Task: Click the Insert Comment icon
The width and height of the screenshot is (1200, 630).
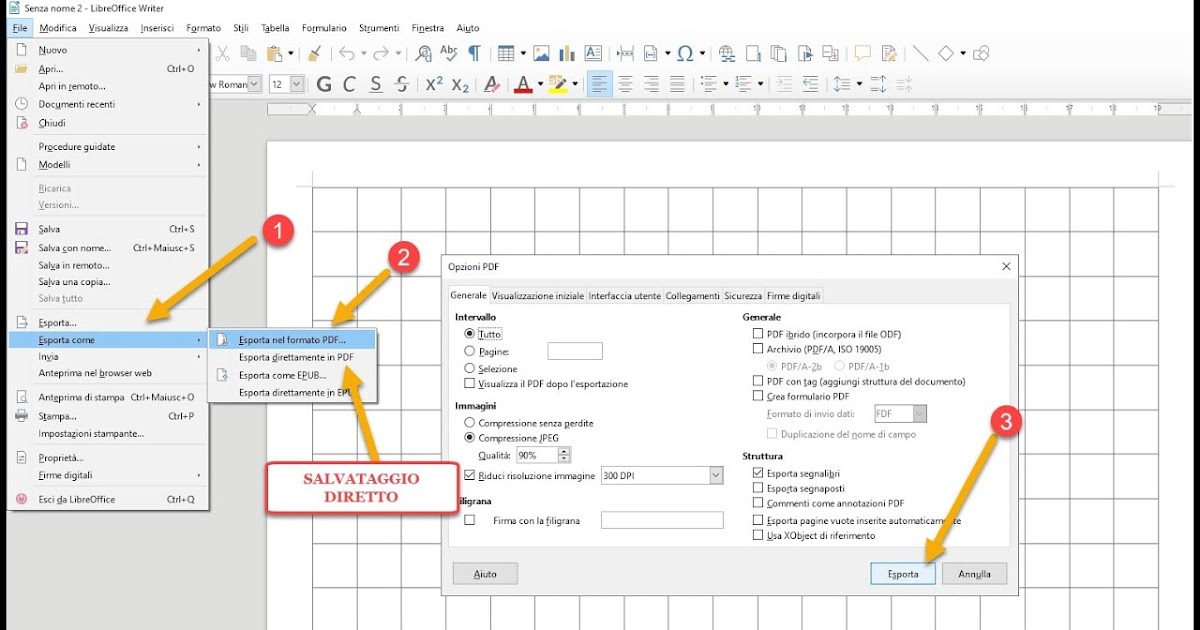Action: 862,54
